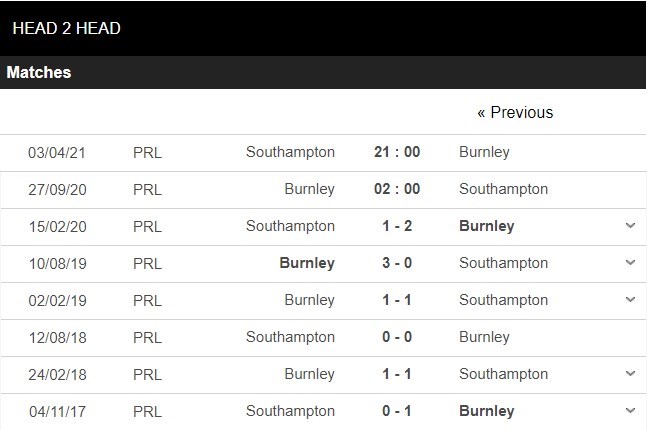Open the 02/02/19 match dropdown arrow
Image resolution: width=647 pixels, height=430 pixels.
[630, 300]
